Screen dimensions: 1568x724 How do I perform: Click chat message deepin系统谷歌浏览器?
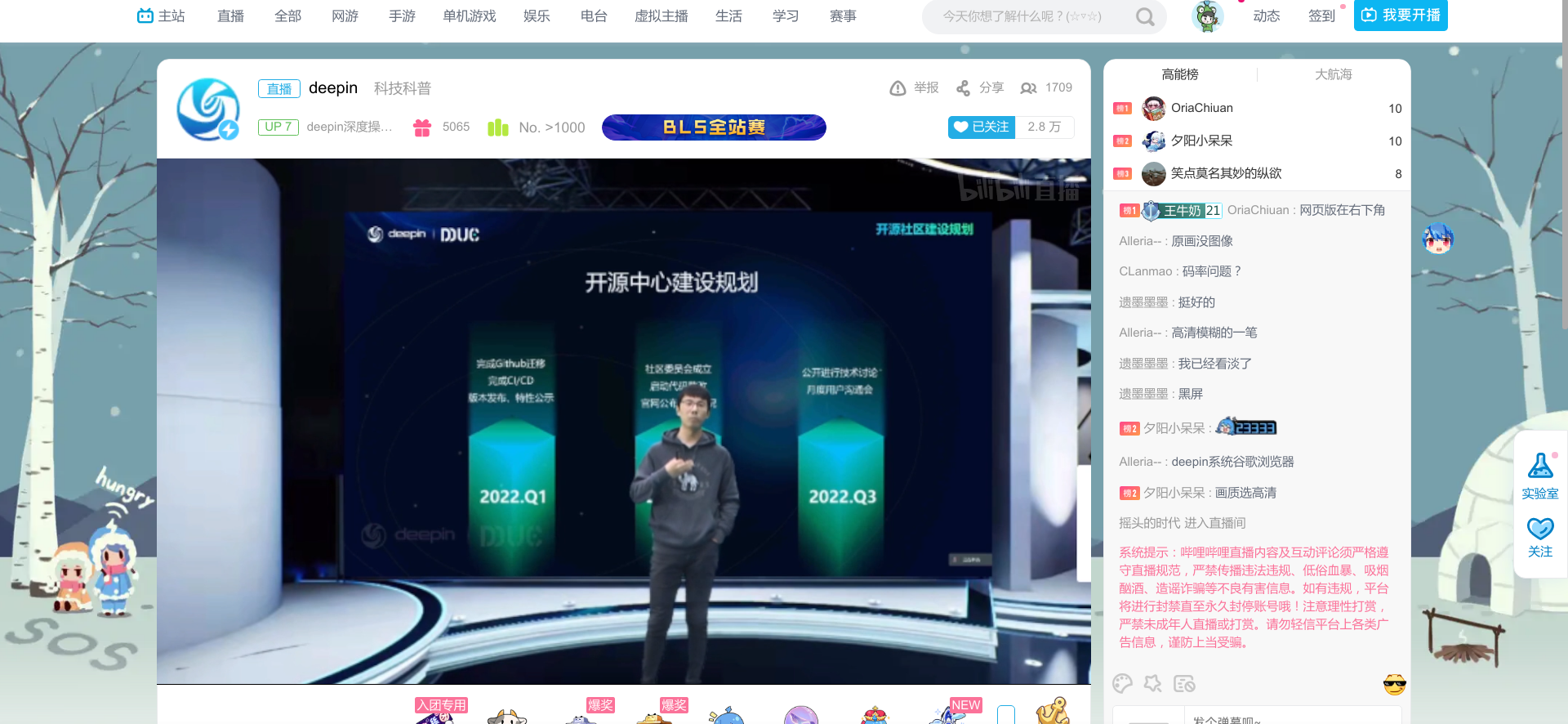1232,462
